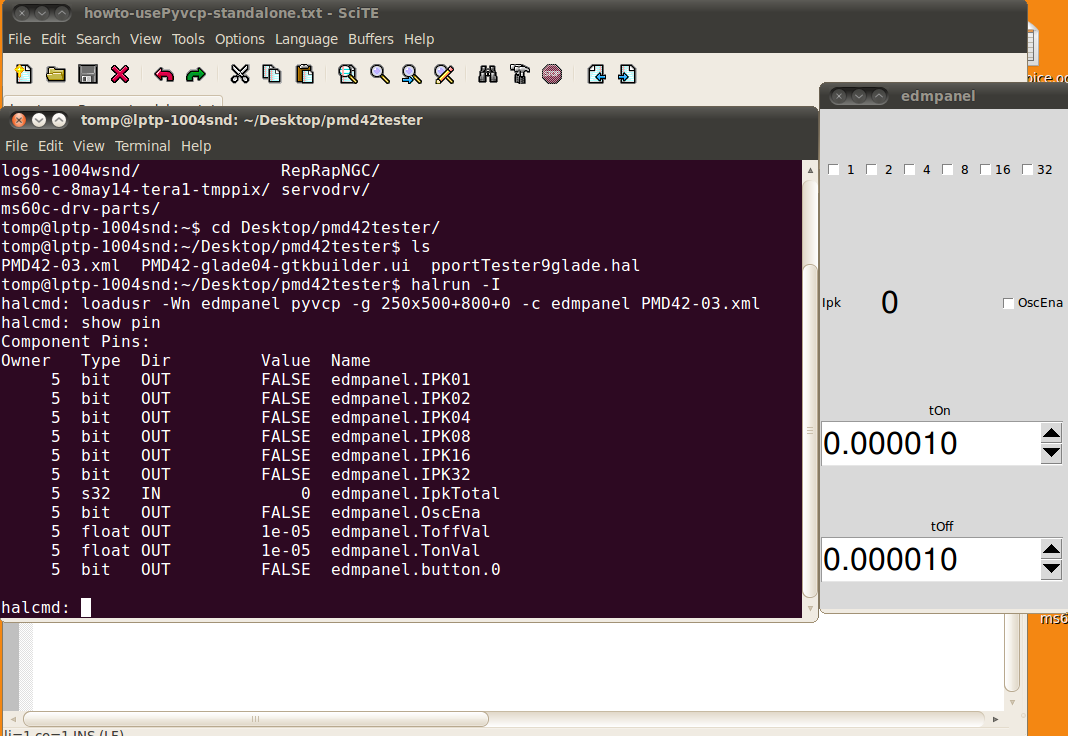The image size is (1068, 736).
Task: Click the Next buffer right-arrow page icon
Action: (627, 74)
